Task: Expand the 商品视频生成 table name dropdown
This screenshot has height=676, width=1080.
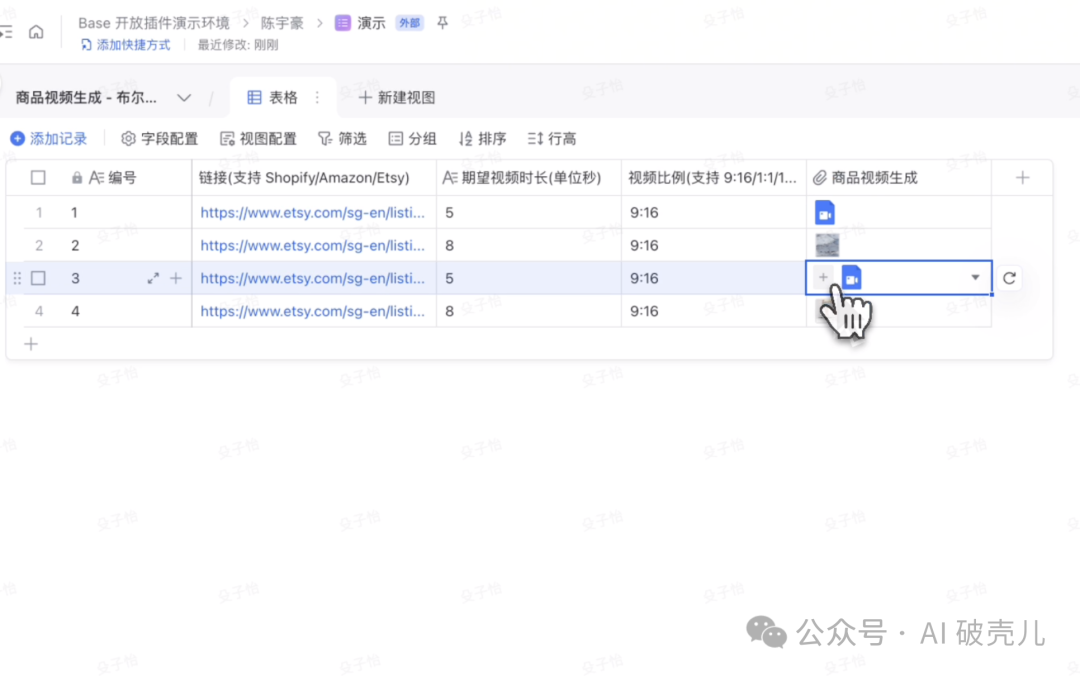Action: (184, 97)
